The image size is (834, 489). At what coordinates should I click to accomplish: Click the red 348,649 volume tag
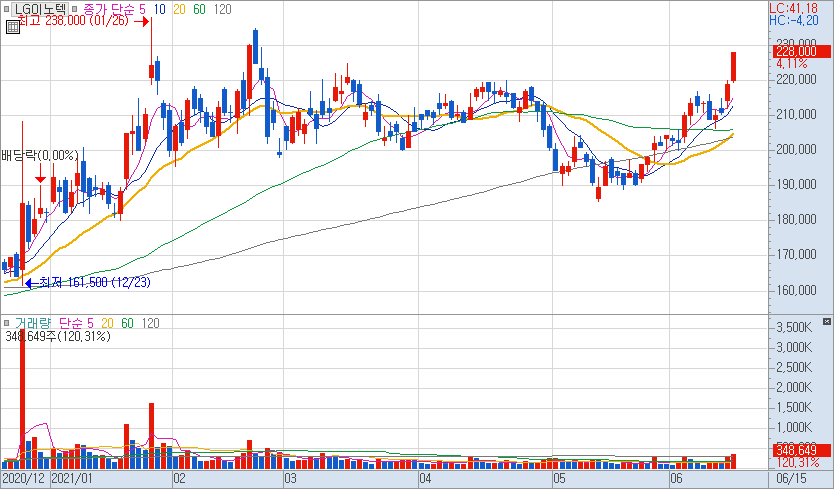[801, 451]
